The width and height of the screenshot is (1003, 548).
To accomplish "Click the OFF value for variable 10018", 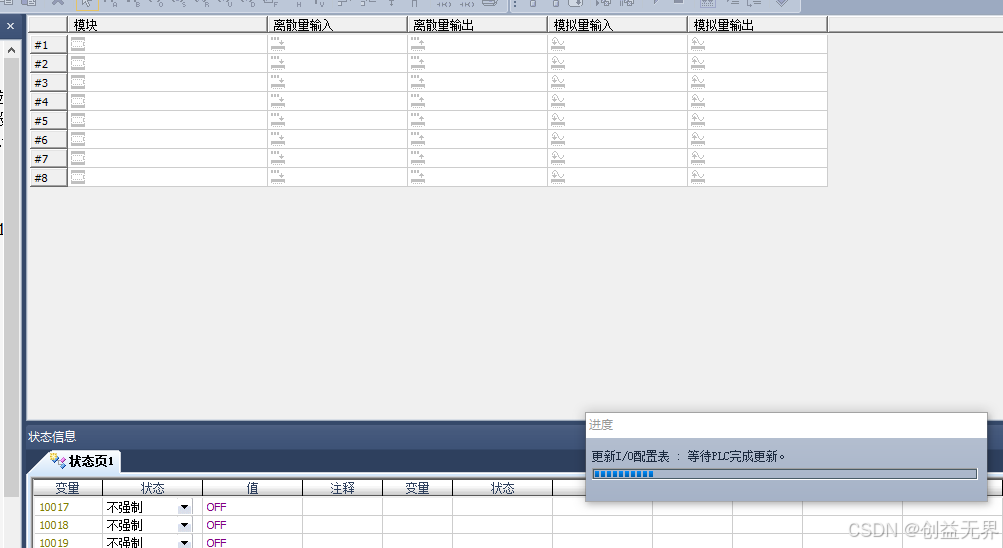I will coord(216,525).
